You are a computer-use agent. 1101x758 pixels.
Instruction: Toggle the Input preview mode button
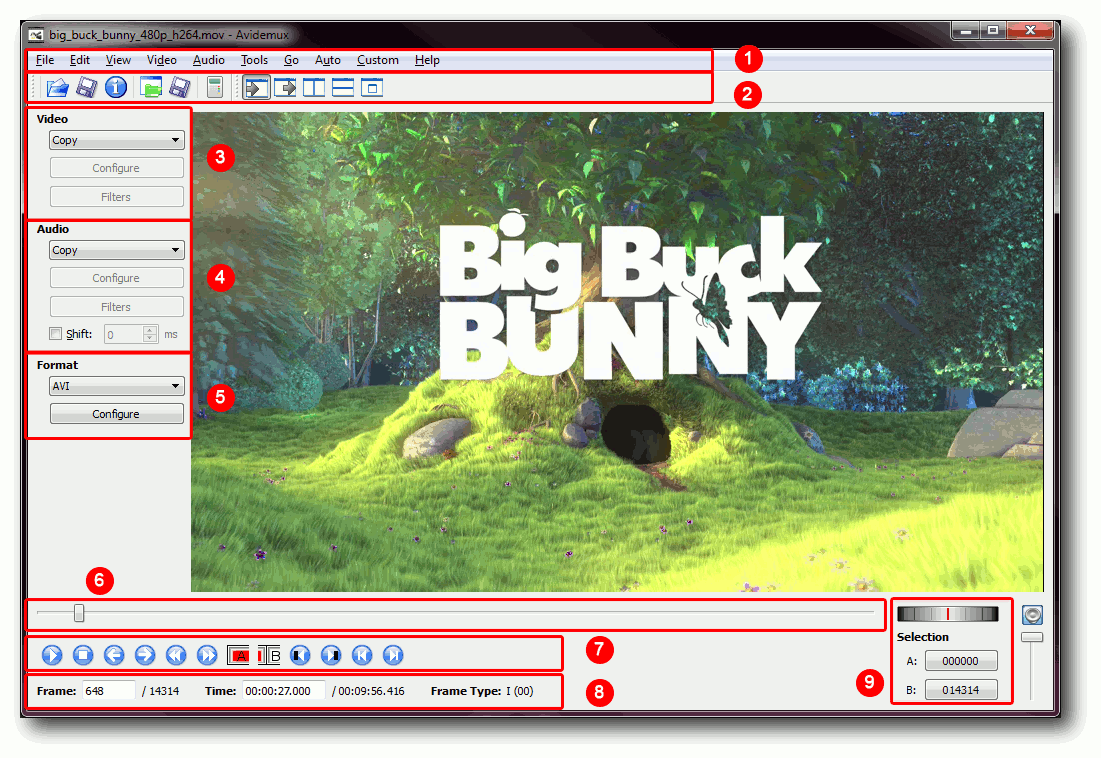pyautogui.click(x=256, y=88)
